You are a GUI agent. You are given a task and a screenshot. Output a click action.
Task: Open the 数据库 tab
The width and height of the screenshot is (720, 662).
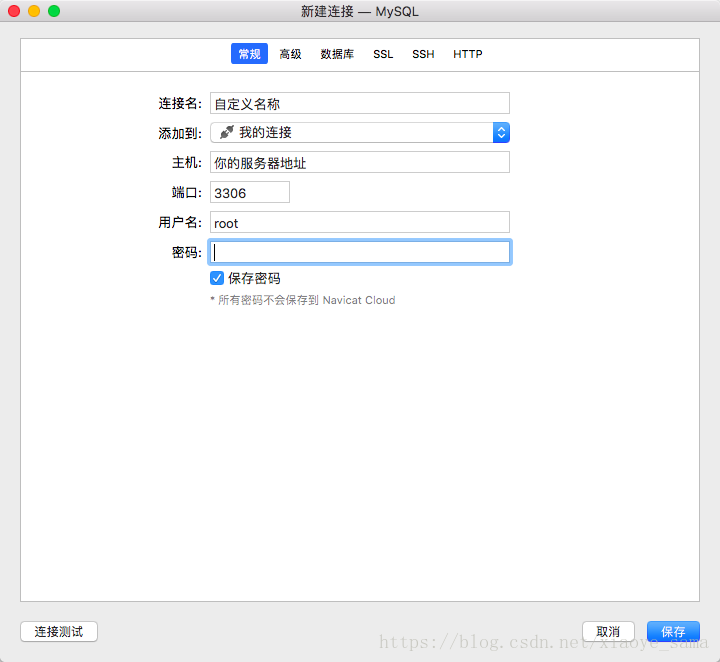[337, 54]
